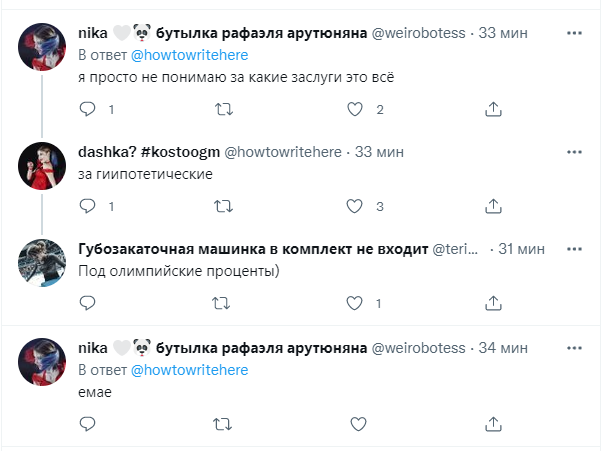The width and height of the screenshot is (609, 451).
Task: Share the "Под олимпийские проценты)" tweet
Action: (492, 303)
